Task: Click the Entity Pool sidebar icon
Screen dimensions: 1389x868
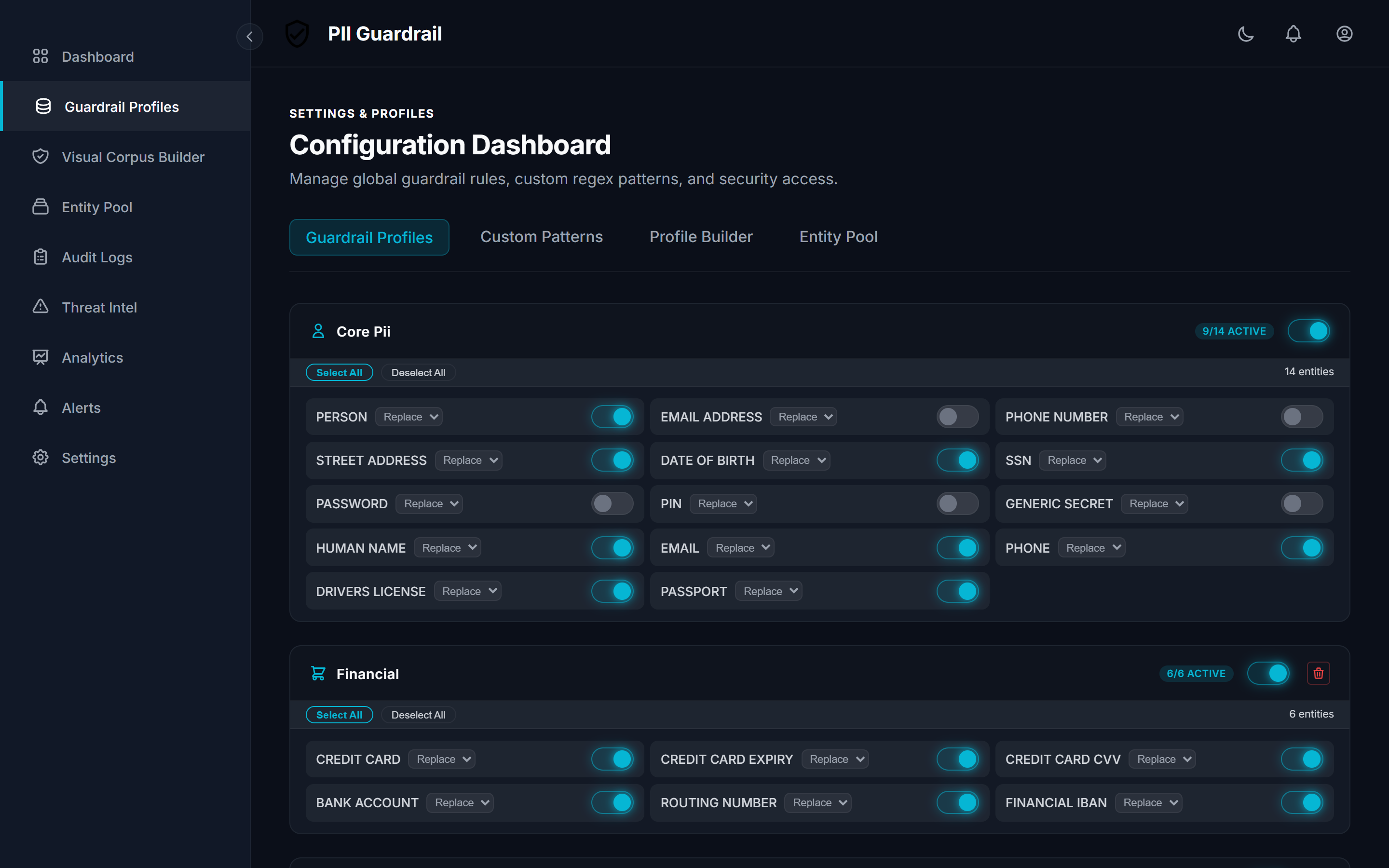Action: coord(40,207)
